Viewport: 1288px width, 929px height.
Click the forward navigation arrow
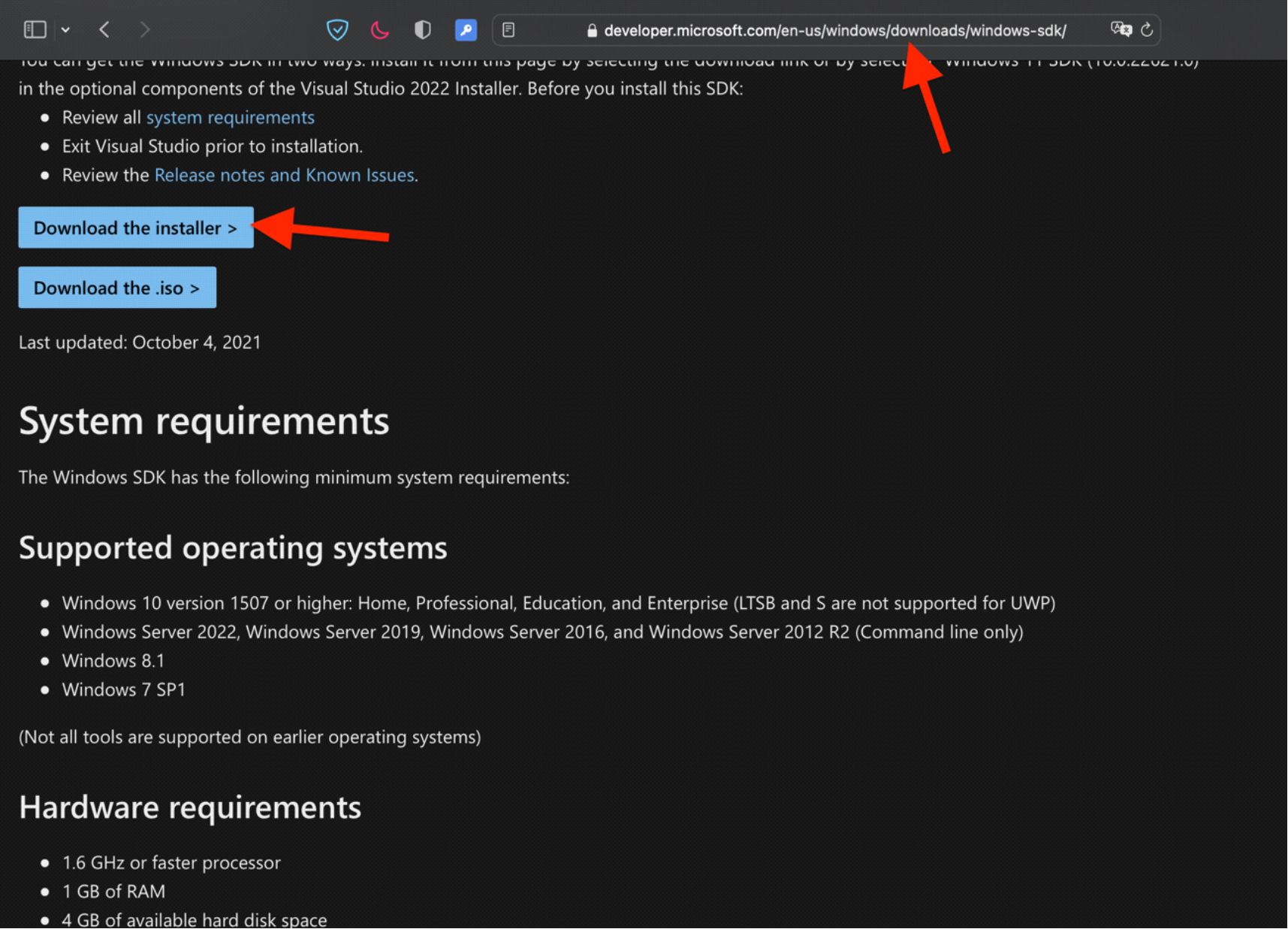pos(145,29)
